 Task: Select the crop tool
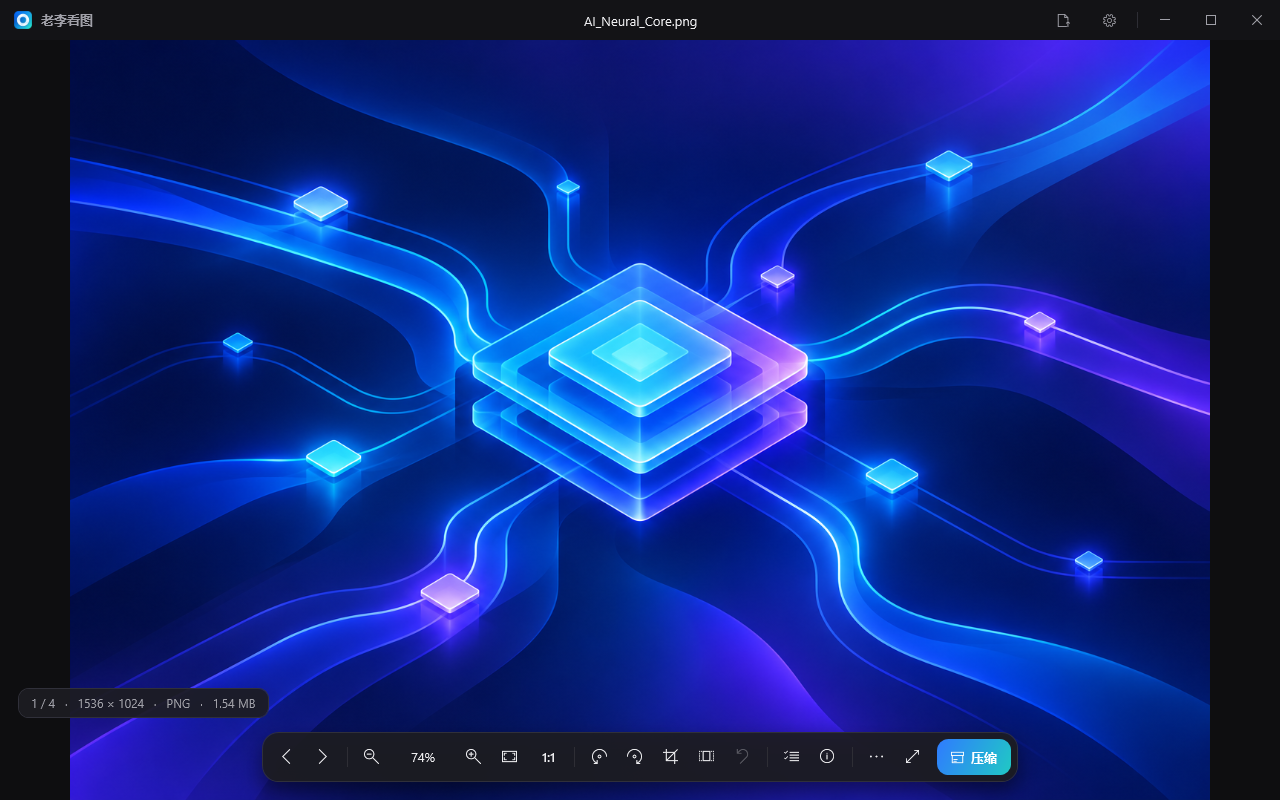pos(671,757)
